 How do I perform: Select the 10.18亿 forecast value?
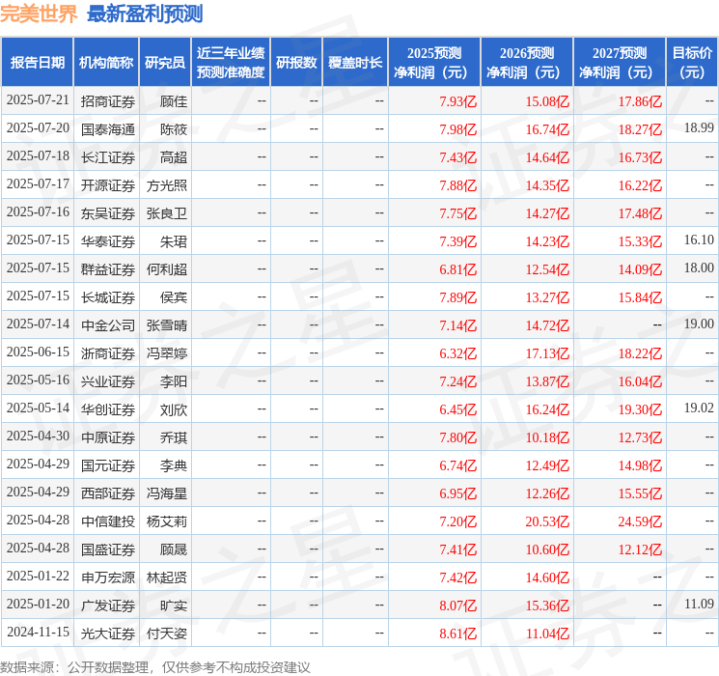coord(547,437)
